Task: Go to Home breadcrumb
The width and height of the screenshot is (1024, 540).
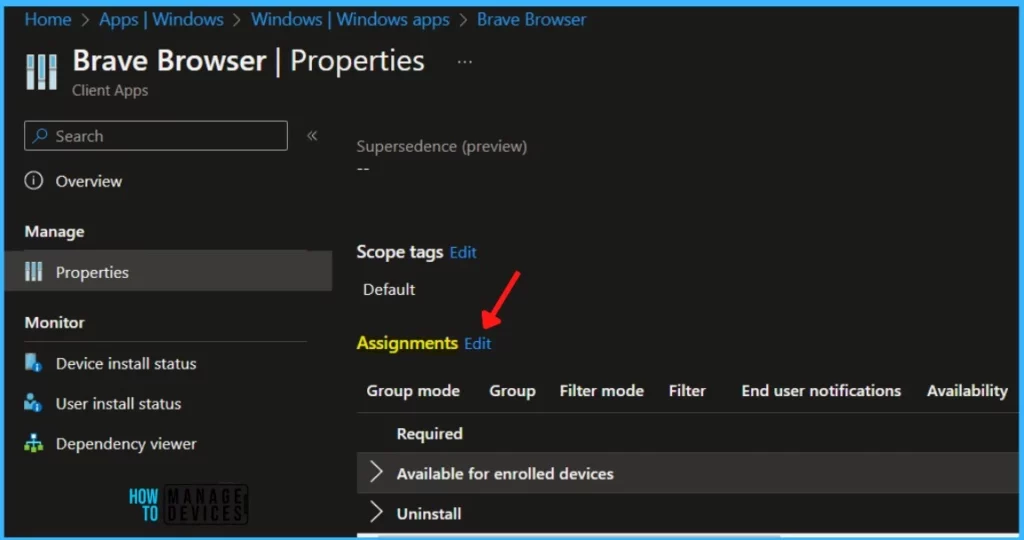Action: click(48, 20)
